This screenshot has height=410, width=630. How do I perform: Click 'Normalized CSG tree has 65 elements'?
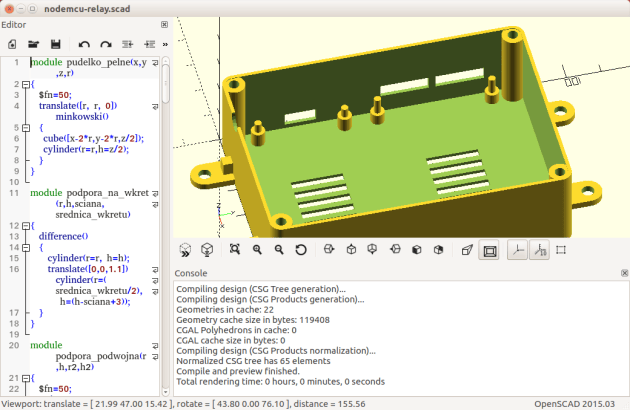[253, 361]
